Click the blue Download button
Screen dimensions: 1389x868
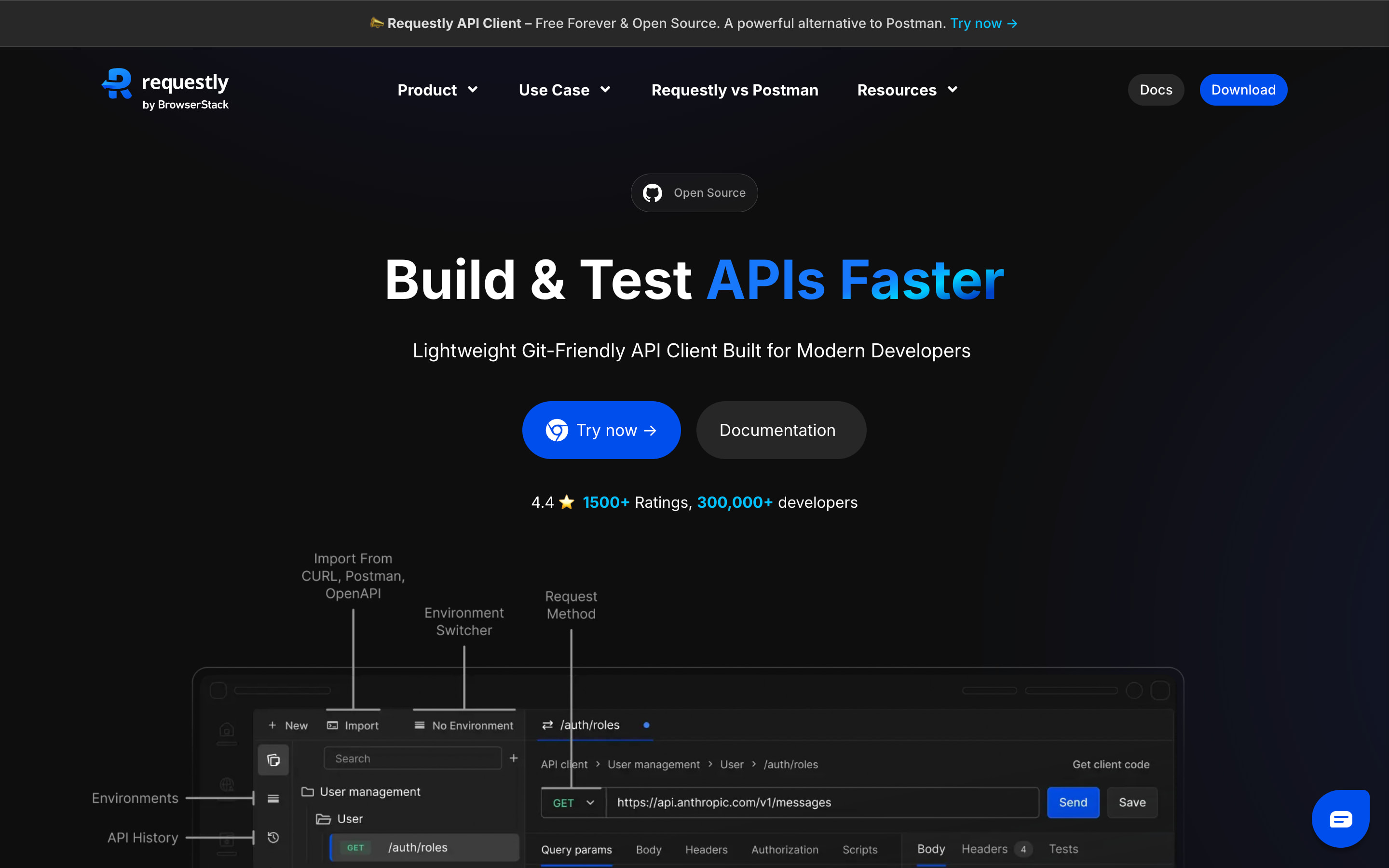[x=1243, y=90]
